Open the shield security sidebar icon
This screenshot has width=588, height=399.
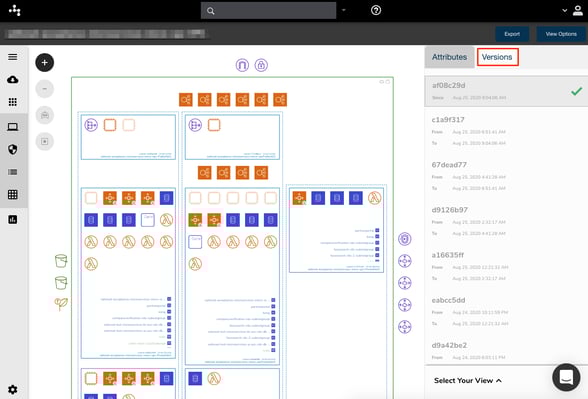tap(13, 149)
